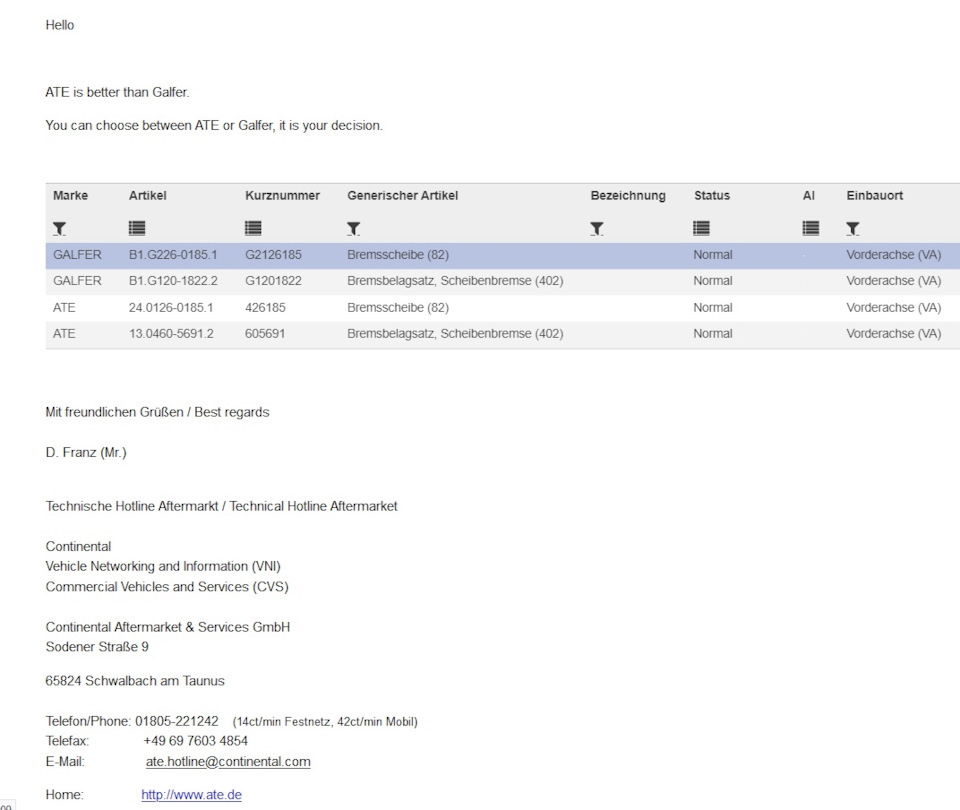
Task: Open the http://www.ate.de home link
Action: (192, 795)
